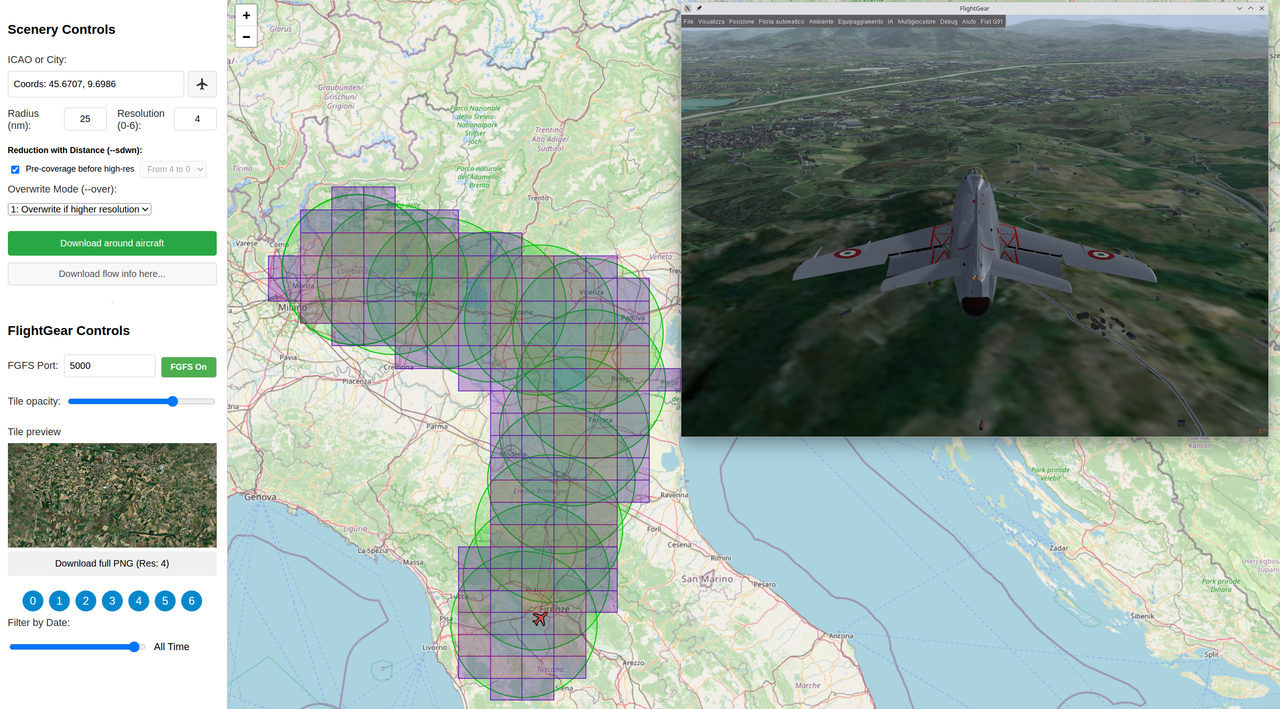Select resolution 0 circle button

tap(33, 601)
